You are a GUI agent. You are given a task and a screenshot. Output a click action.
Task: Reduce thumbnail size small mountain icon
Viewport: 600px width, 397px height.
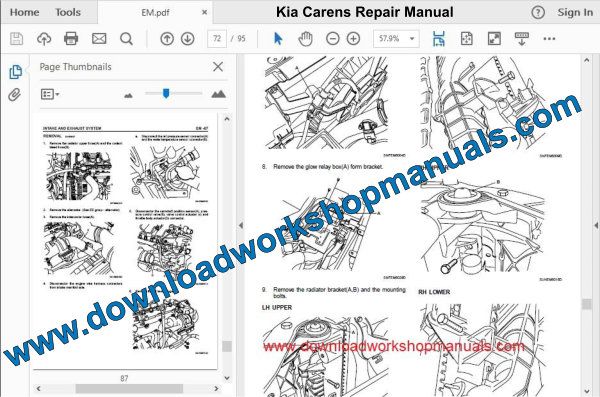[x=128, y=95]
